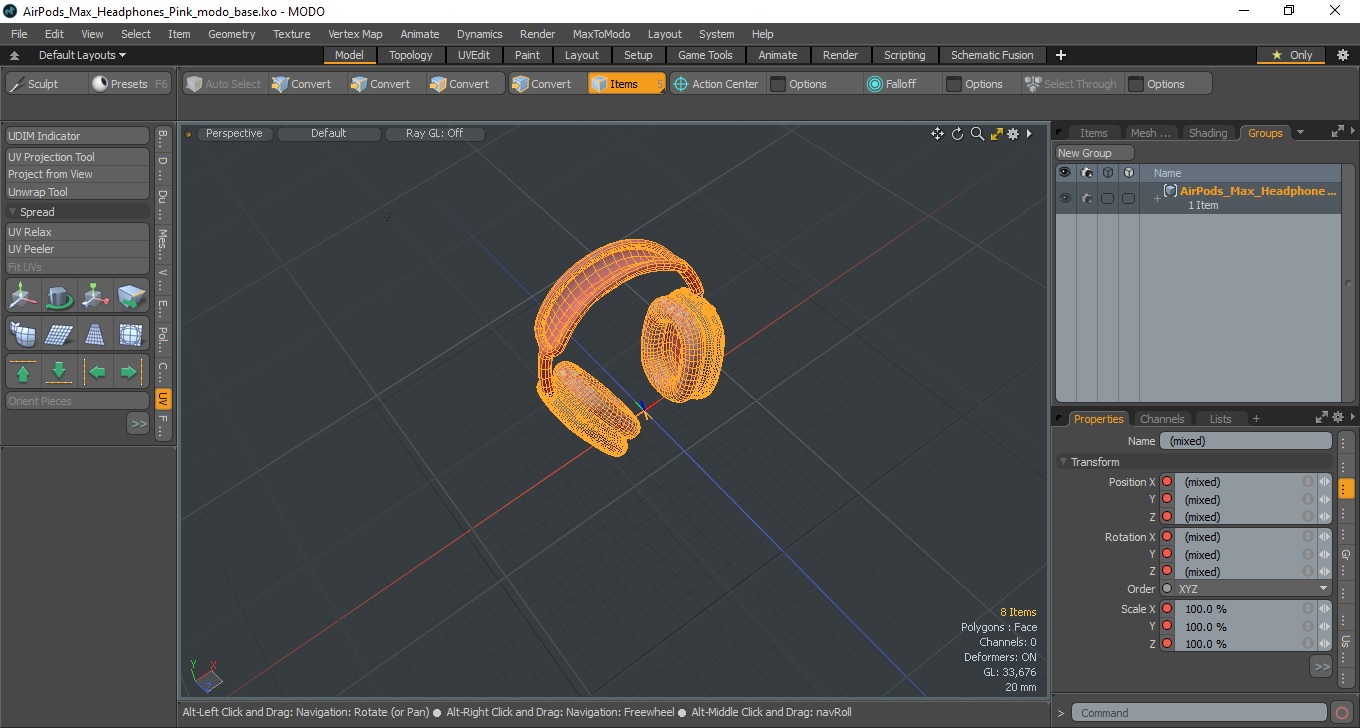Click the UV Relax button
Viewport: 1360px width, 728px height.
tap(78, 232)
